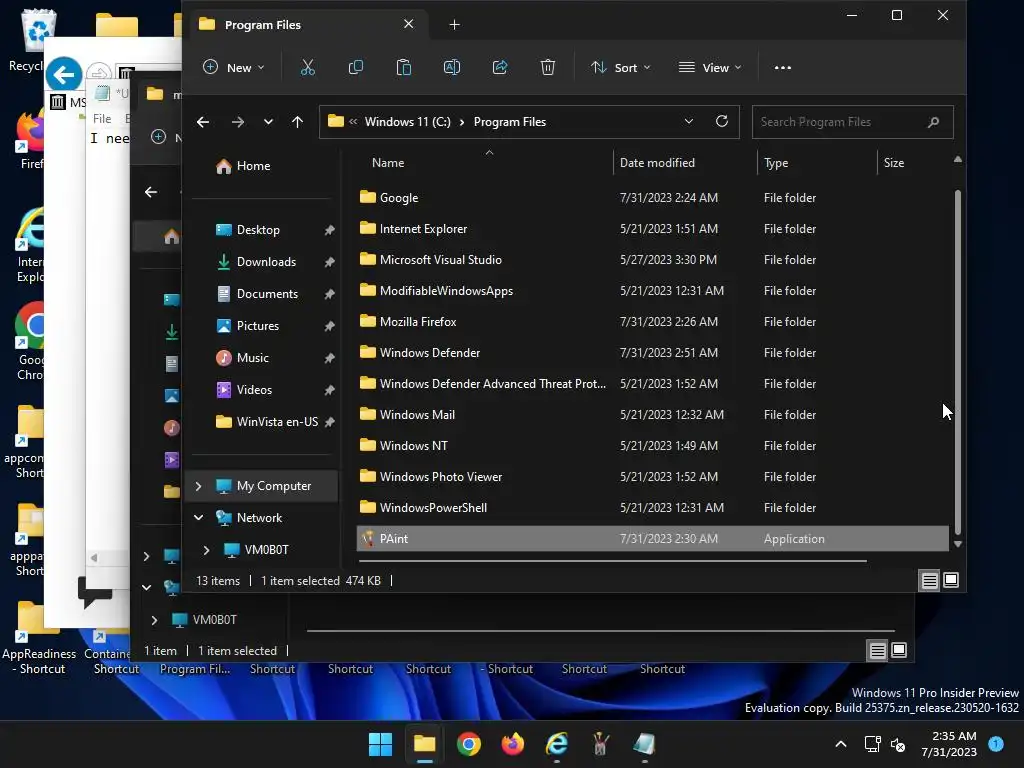1024x768 pixels.
Task: Sort by Type column header
Action: point(816,163)
